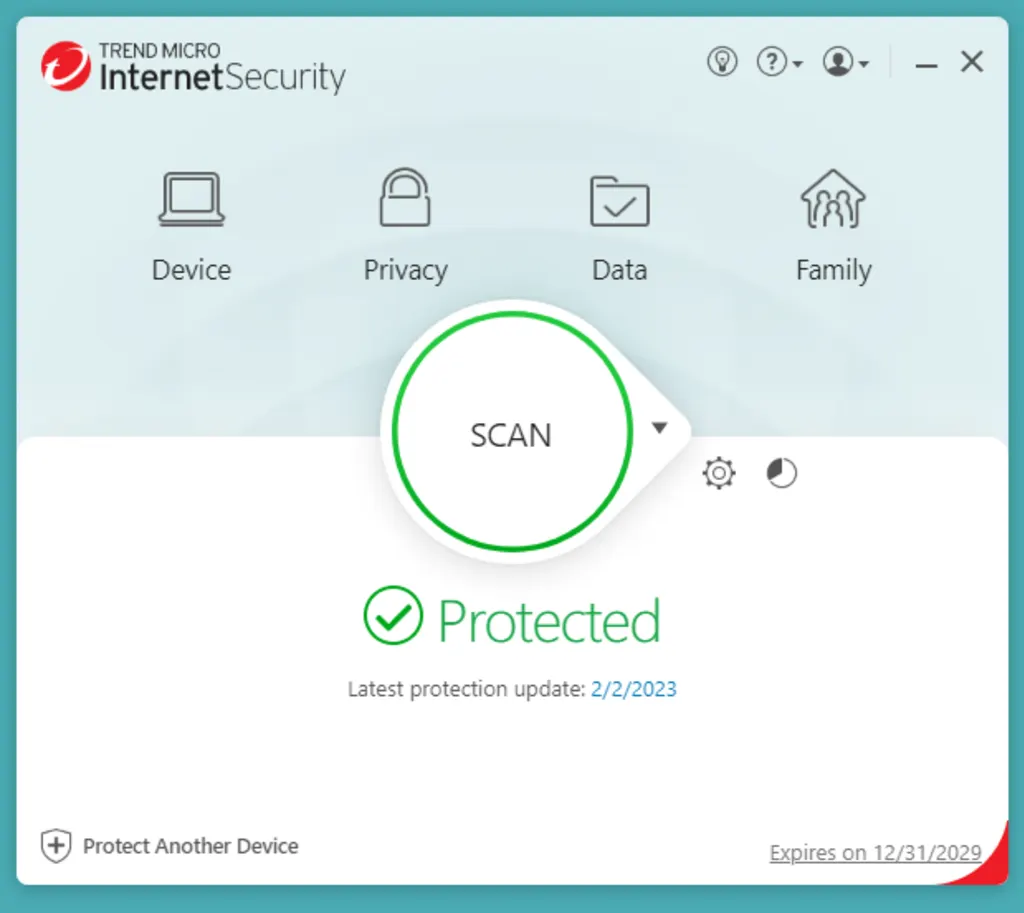The height and width of the screenshot is (913, 1024).
Task: Click the shield-plus icon beside Protect Another Device
Action: 55,846
